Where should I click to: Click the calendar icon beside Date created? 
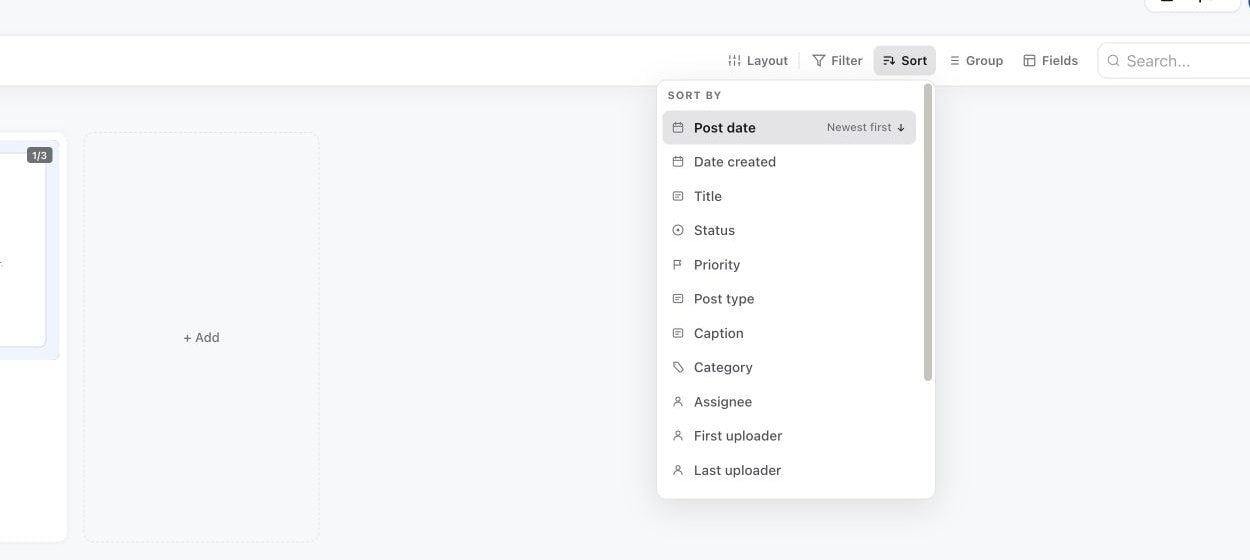pyautogui.click(x=678, y=162)
